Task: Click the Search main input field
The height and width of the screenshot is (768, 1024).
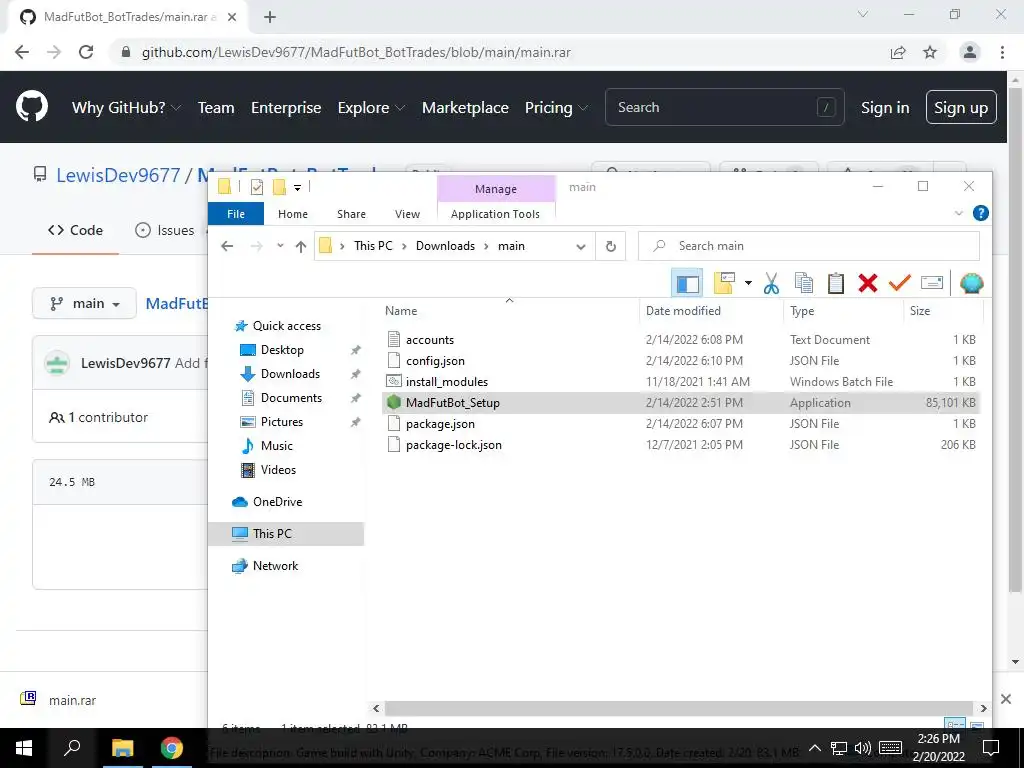Action: point(809,246)
